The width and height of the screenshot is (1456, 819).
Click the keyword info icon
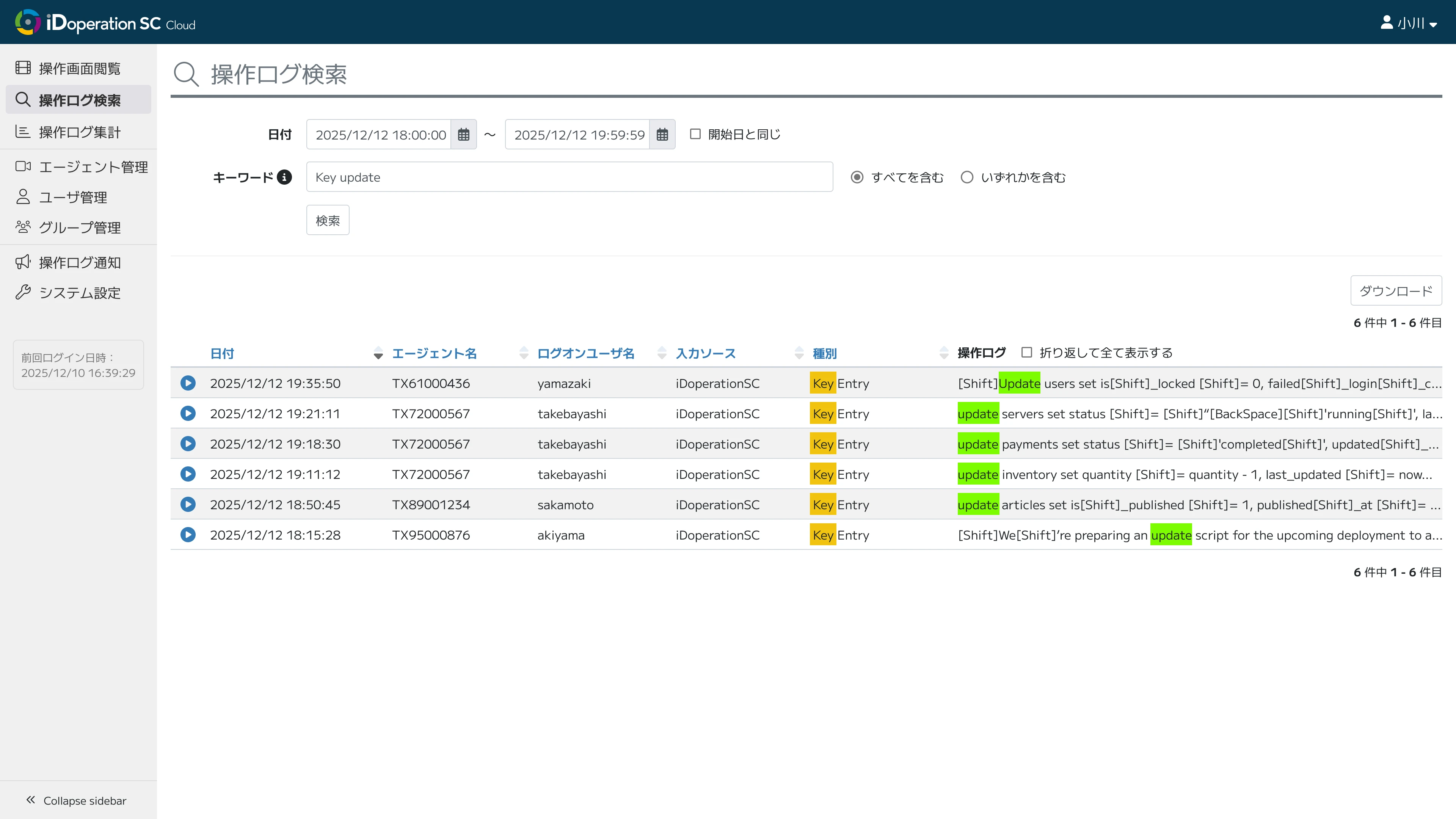click(x=284, y=177)
